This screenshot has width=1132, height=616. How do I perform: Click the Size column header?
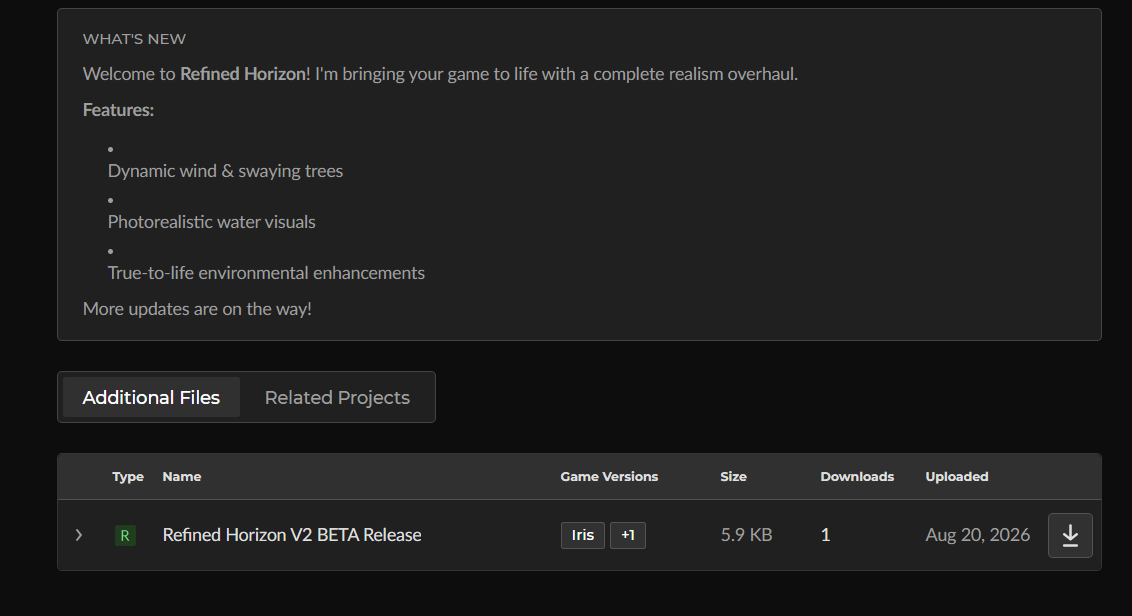click(733, 477)
